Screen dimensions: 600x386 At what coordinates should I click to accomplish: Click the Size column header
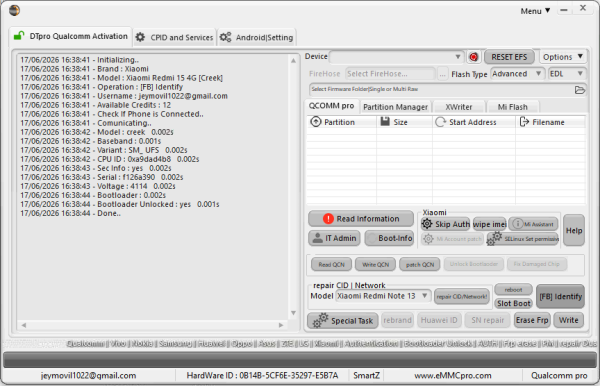point(404,122)
